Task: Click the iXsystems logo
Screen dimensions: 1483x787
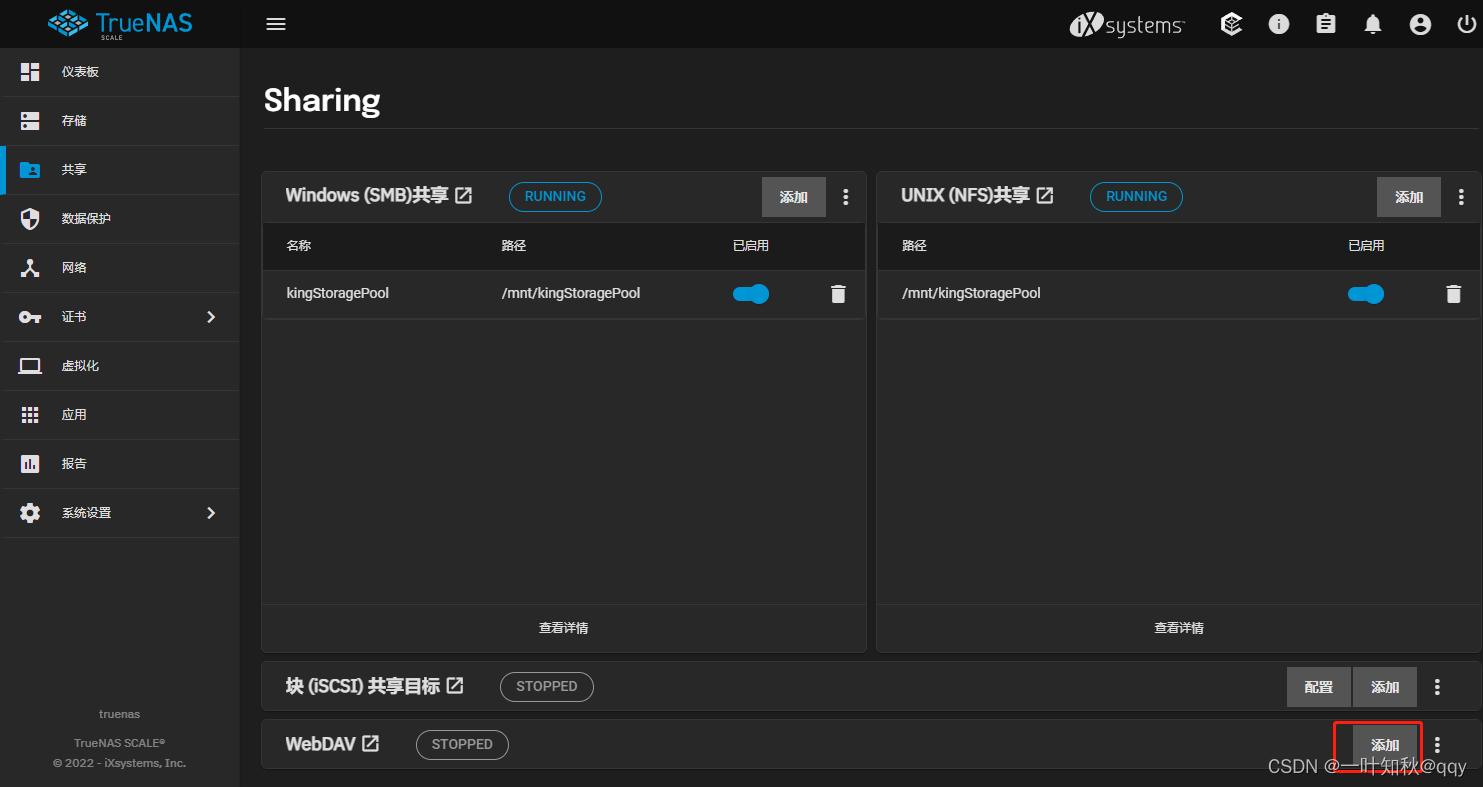Action: pos(1127,25)
